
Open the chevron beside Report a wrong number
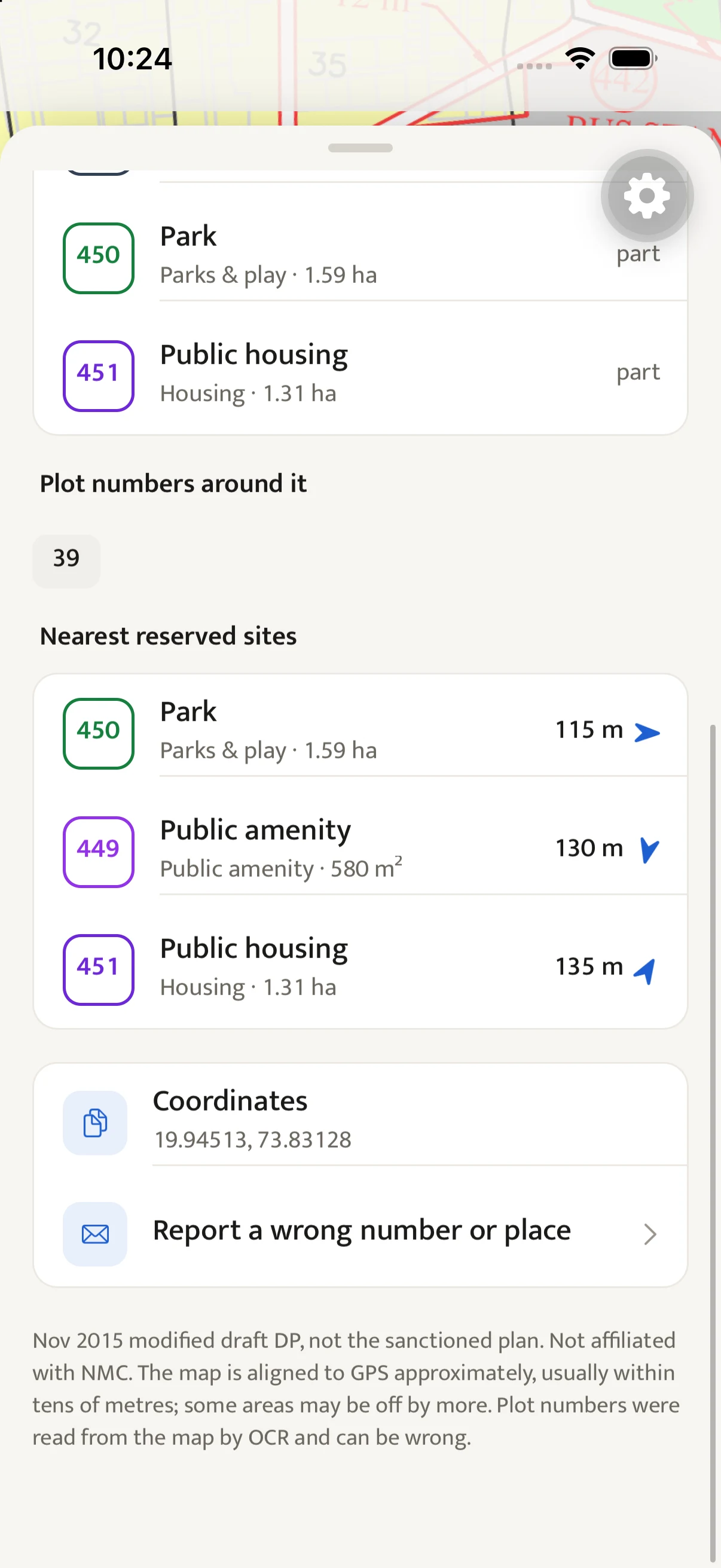650,1234
